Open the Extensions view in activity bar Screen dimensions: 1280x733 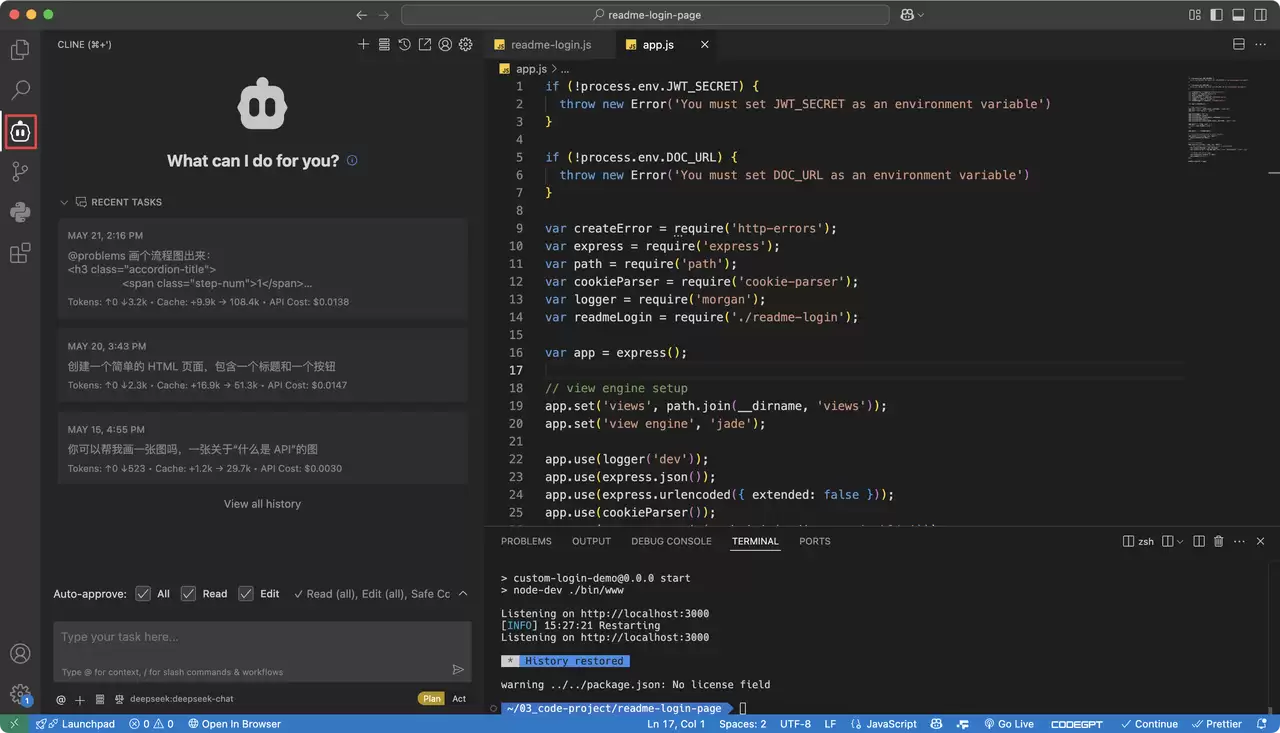(x=20, y=253)
